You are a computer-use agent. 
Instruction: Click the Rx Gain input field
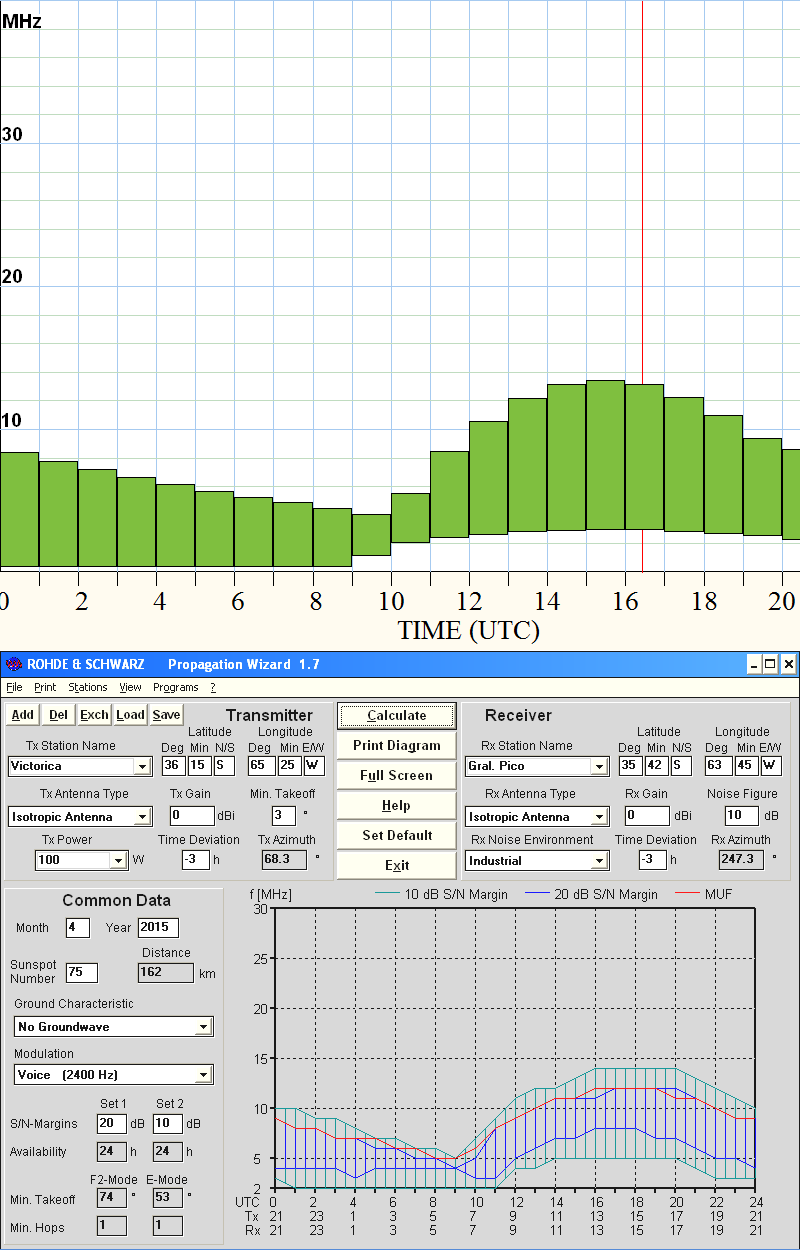click(x=648, y=816)
